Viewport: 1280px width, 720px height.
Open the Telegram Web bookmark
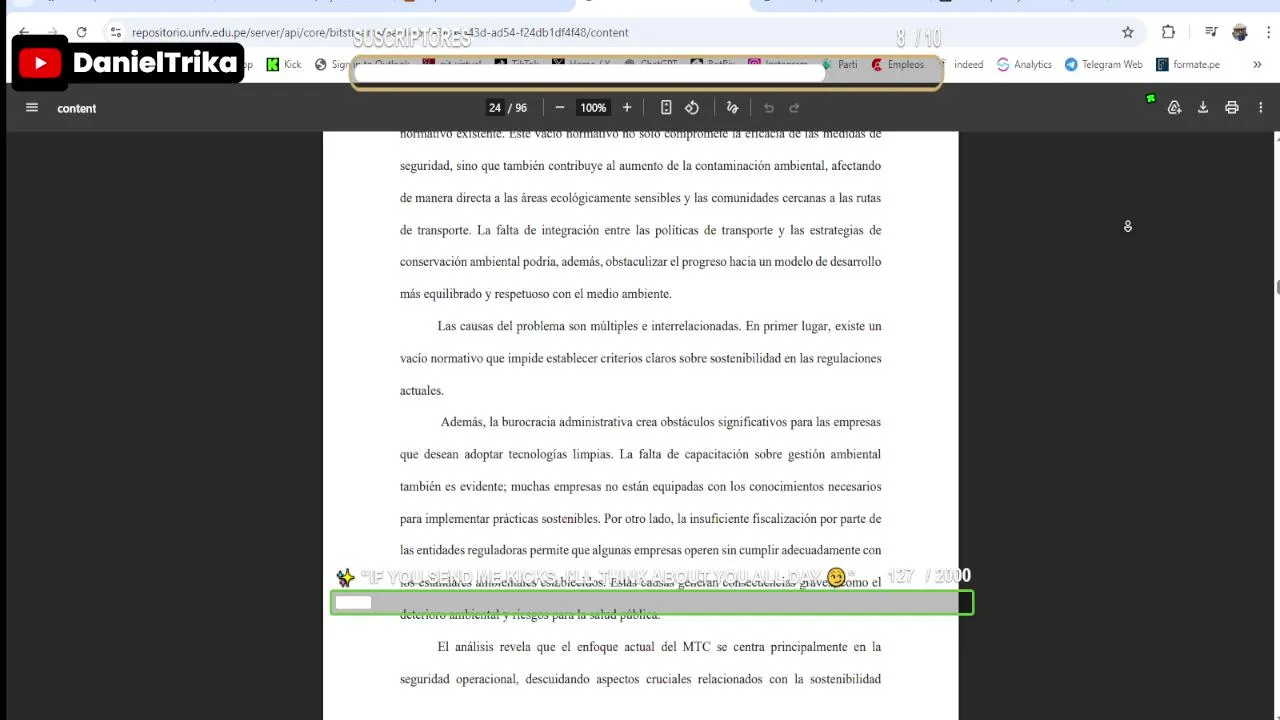click(x=1103, y=64)
